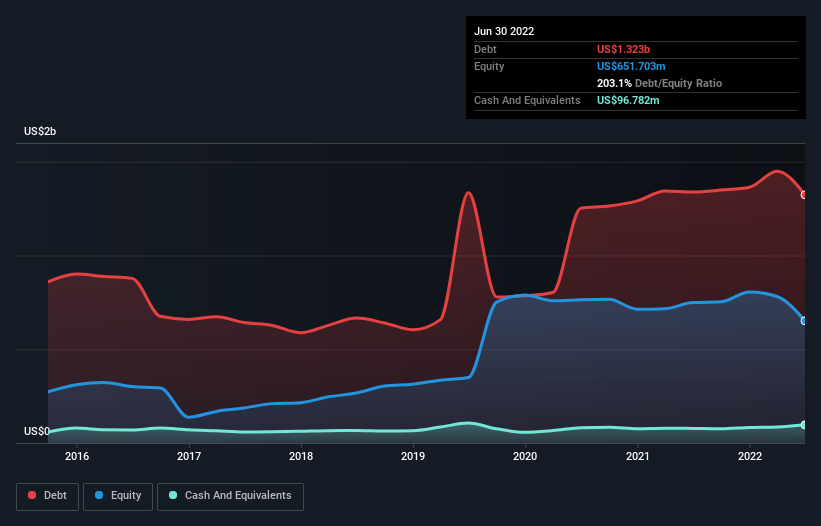Viewport: 821px width, 526px height.
Task: Click the Debt row label in tooltip
Action: (485, 49)
